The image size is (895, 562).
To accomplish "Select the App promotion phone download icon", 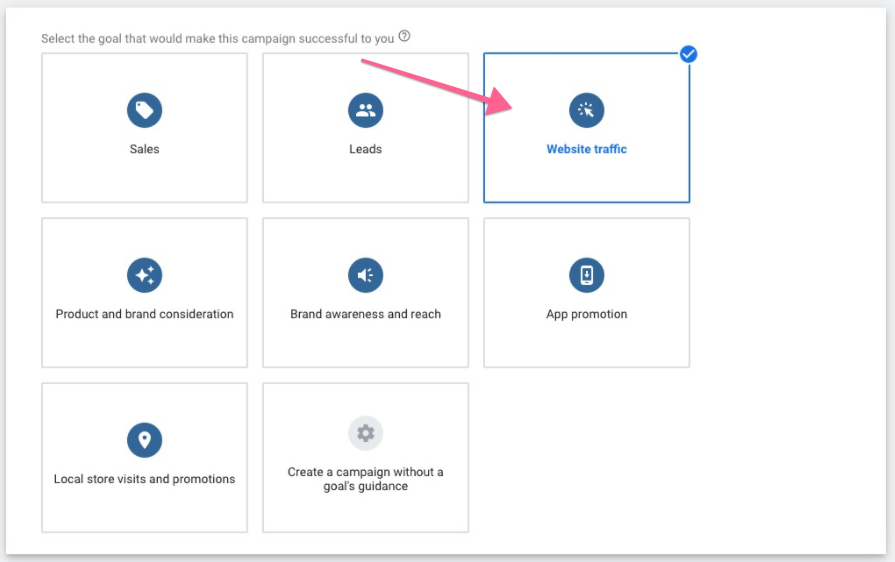I will tap(587, 275).
